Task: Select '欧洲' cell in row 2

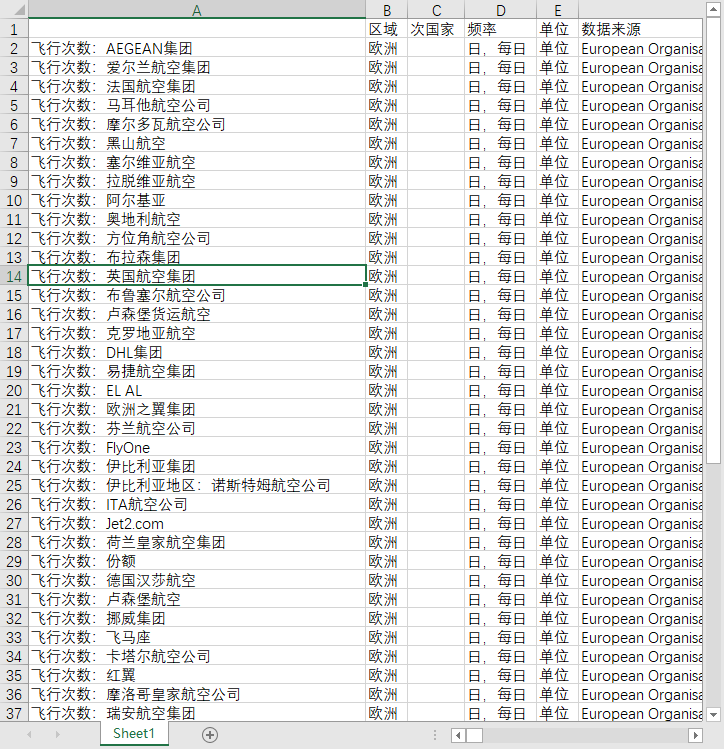Action: [387, 48]
